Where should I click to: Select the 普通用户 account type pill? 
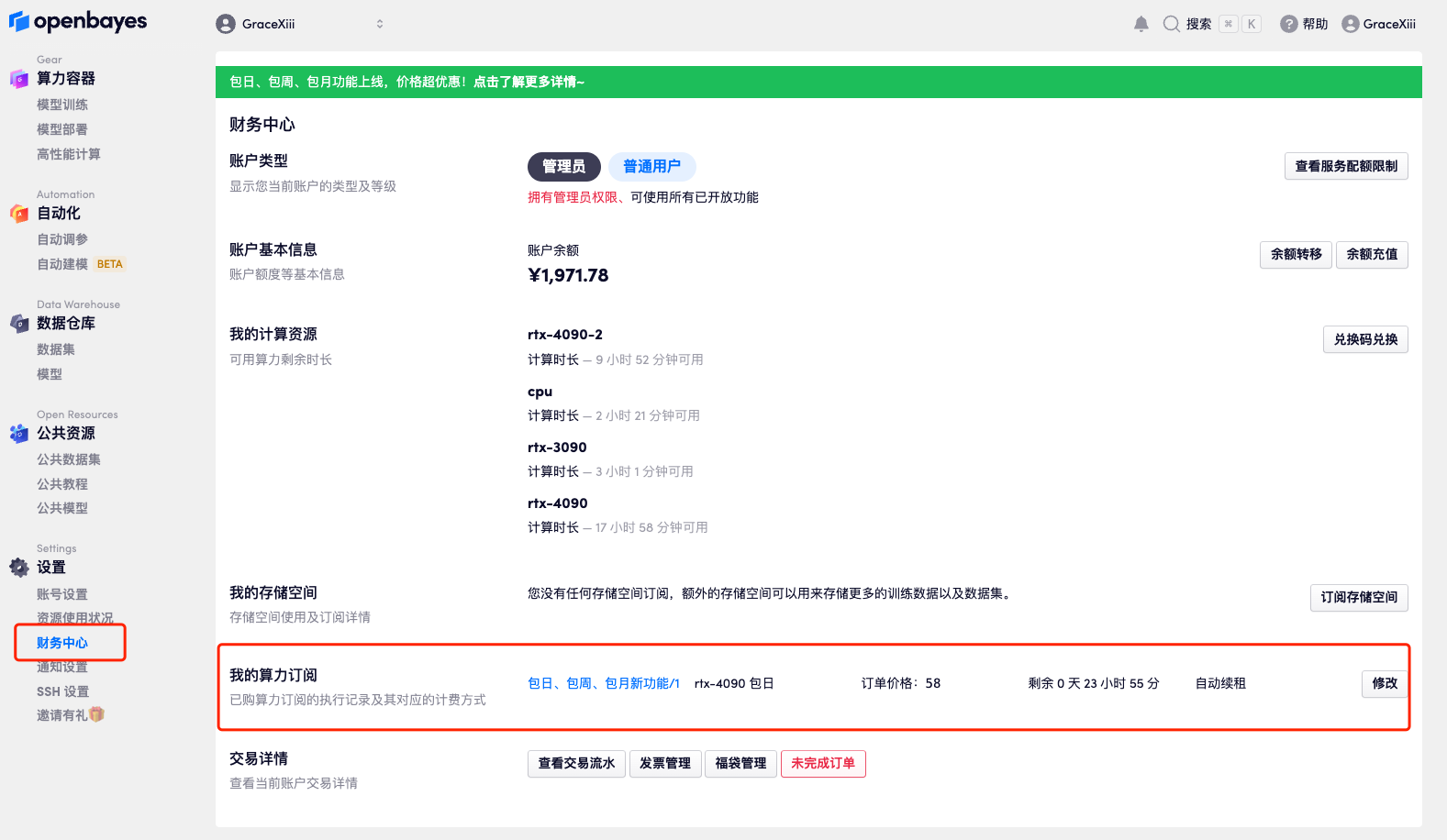tap(652, 167)
